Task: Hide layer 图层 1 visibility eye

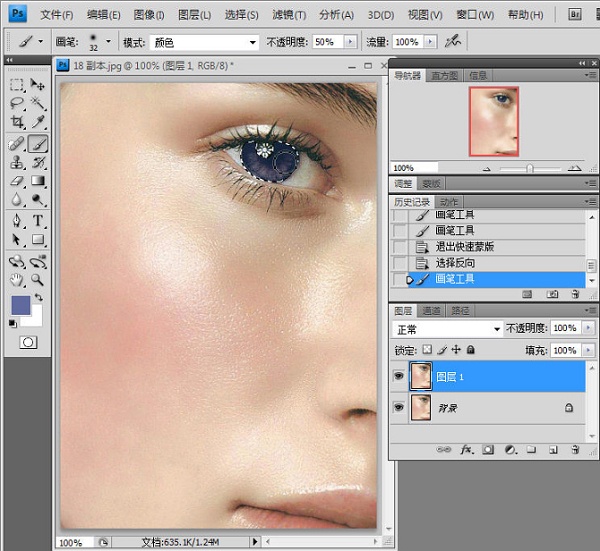Action: 399,376
